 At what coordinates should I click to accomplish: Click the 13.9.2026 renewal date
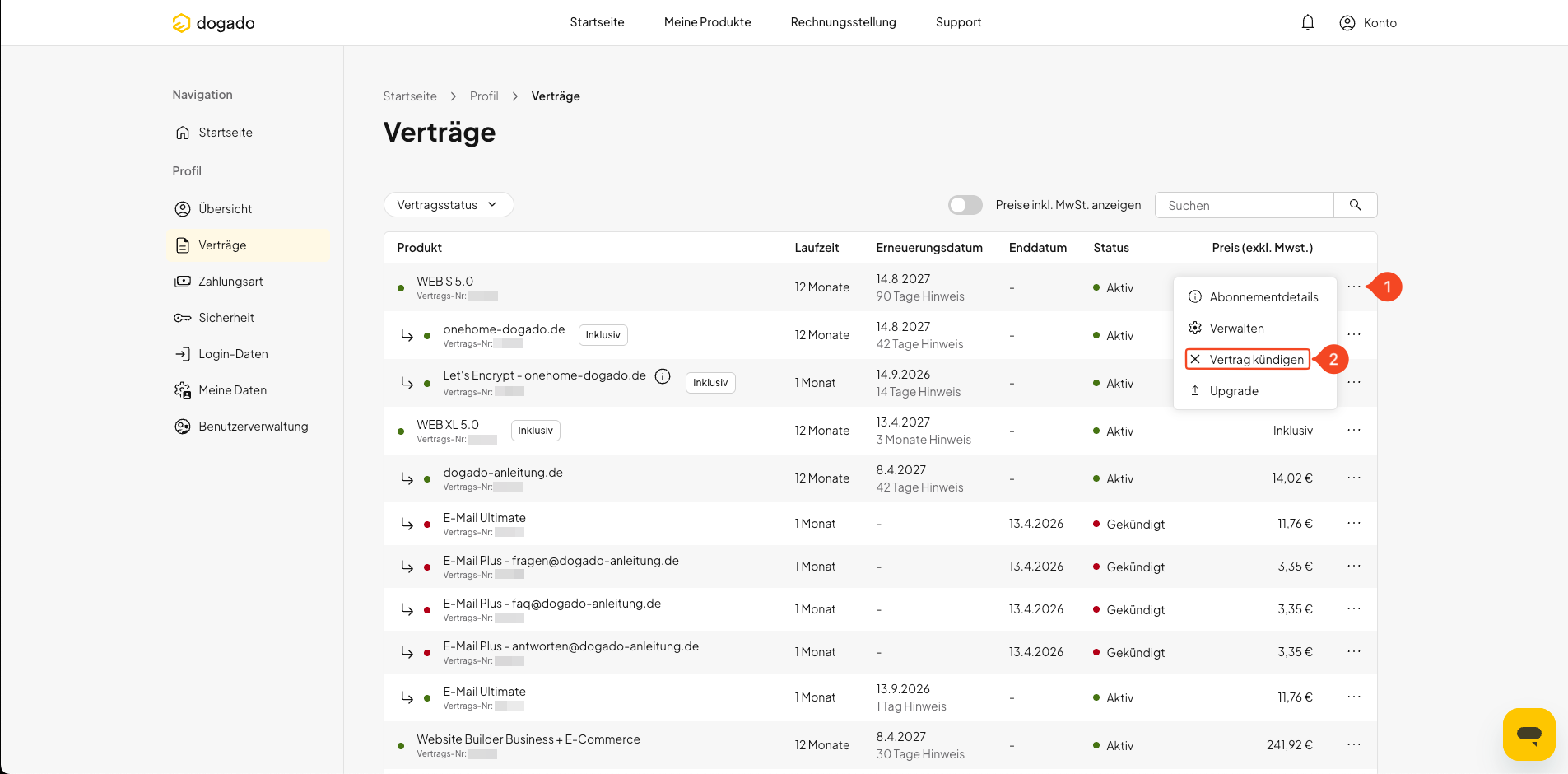(903, 689)
